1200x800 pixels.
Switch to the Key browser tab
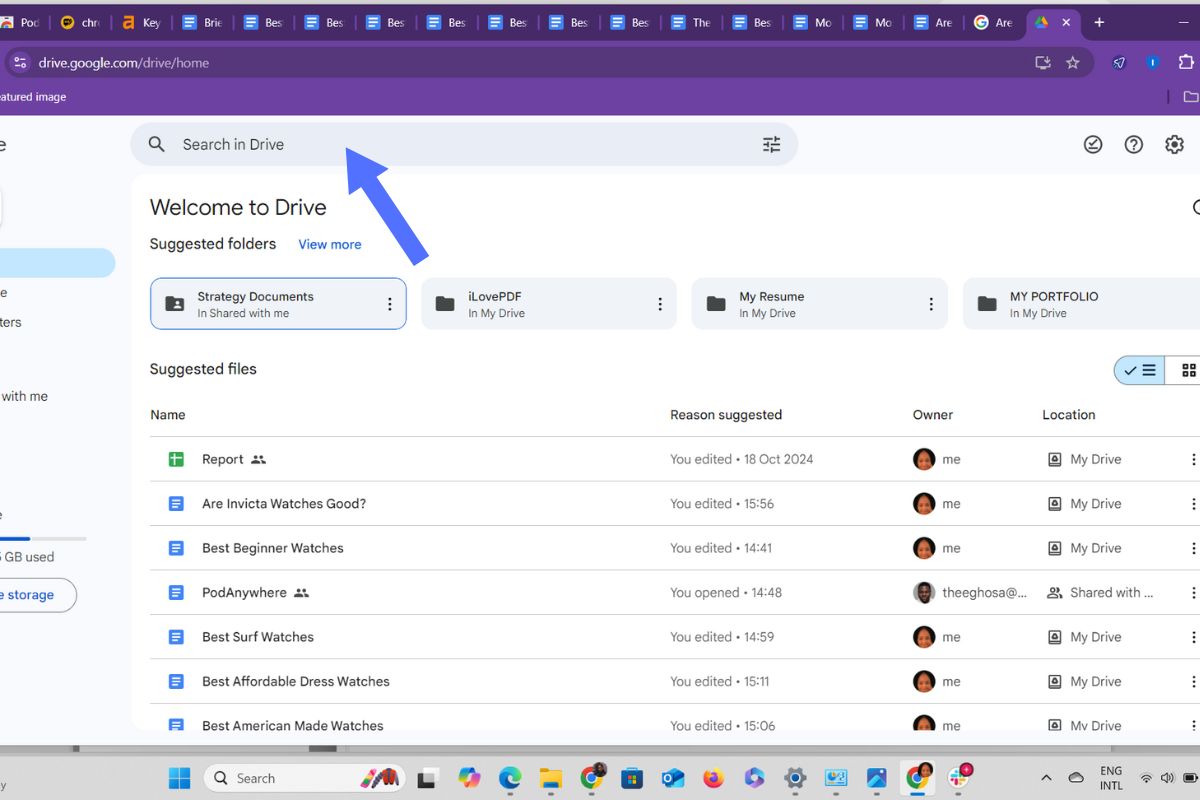(x=141, y=22)
